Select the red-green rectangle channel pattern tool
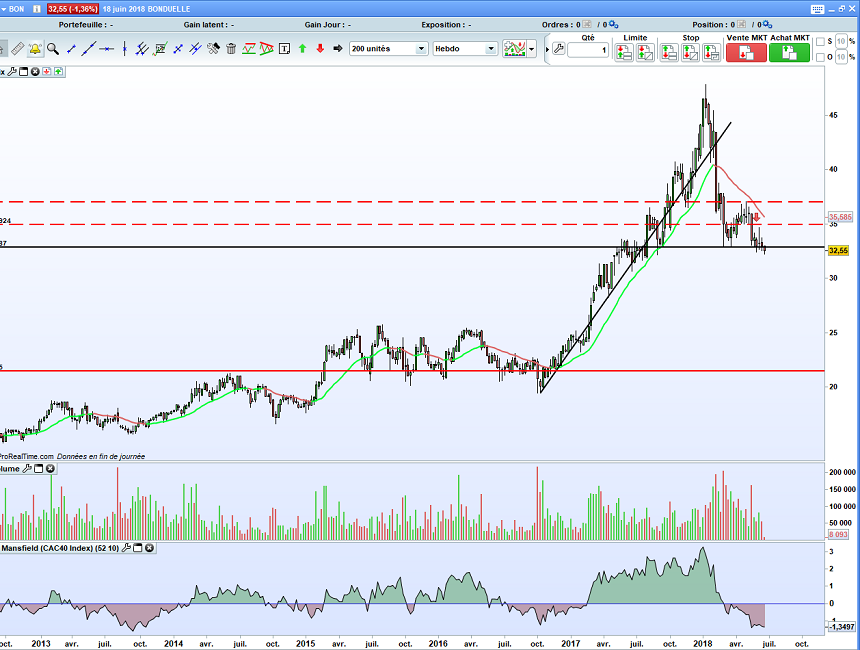Image resolution: width=860 pixels, height=650 pixels. [249, 49]
